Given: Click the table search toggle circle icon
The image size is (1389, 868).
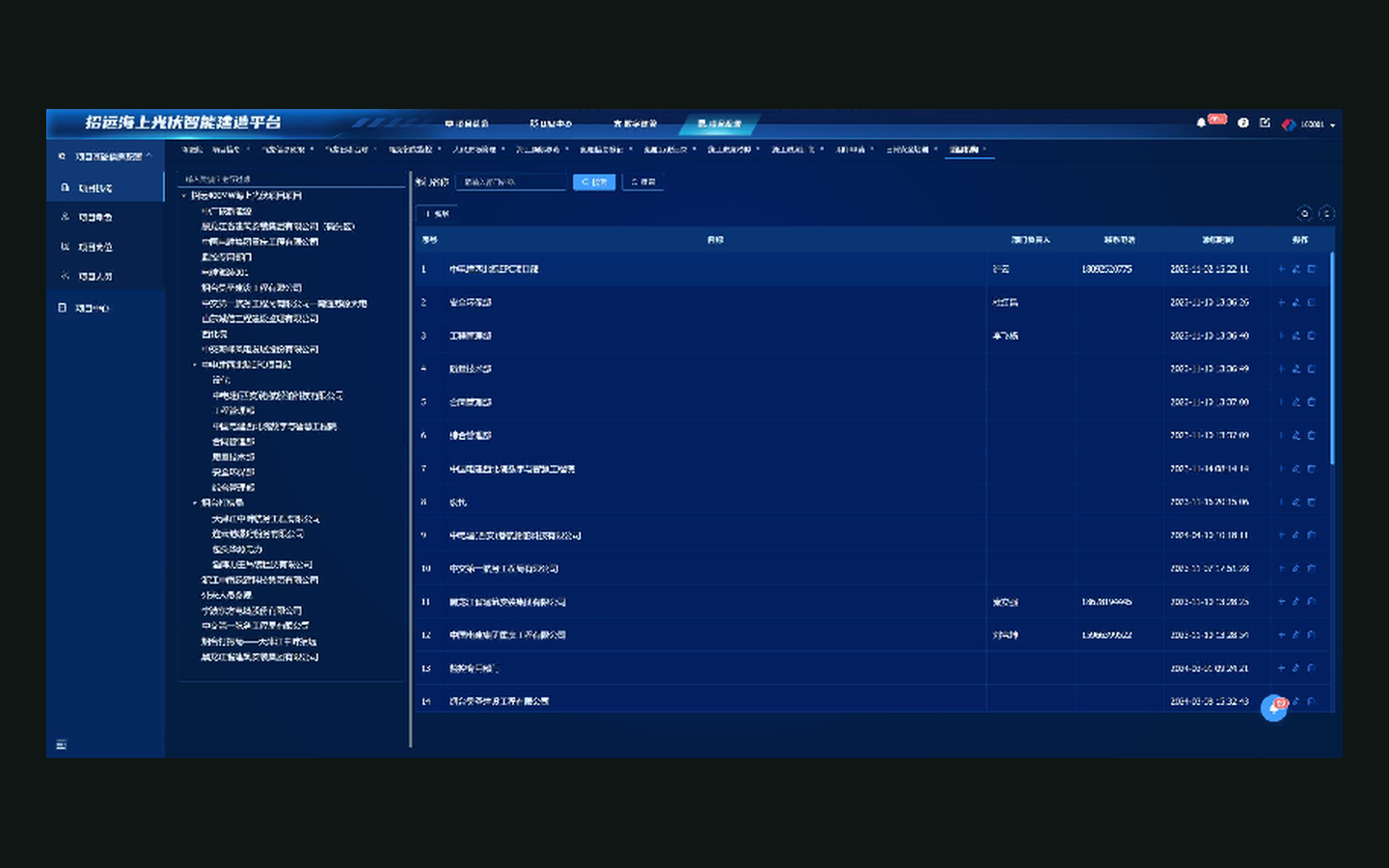Looking at the screenshot, I should pos(1305,214).
